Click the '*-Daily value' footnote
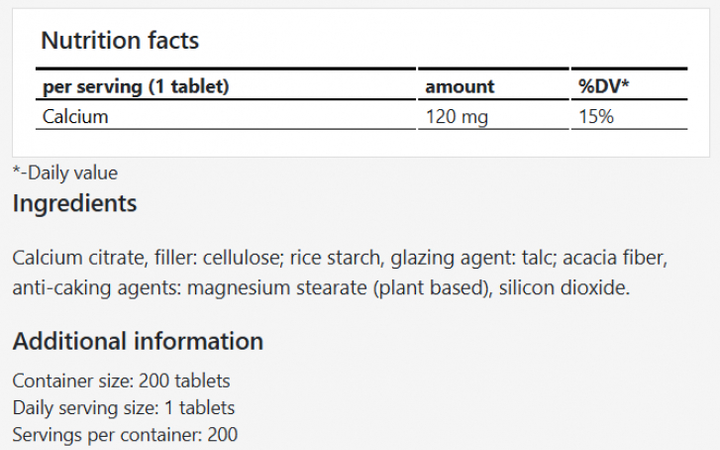The height and width of the screenshot is (450, 720). pyautogui.click(x=65, y=172)
